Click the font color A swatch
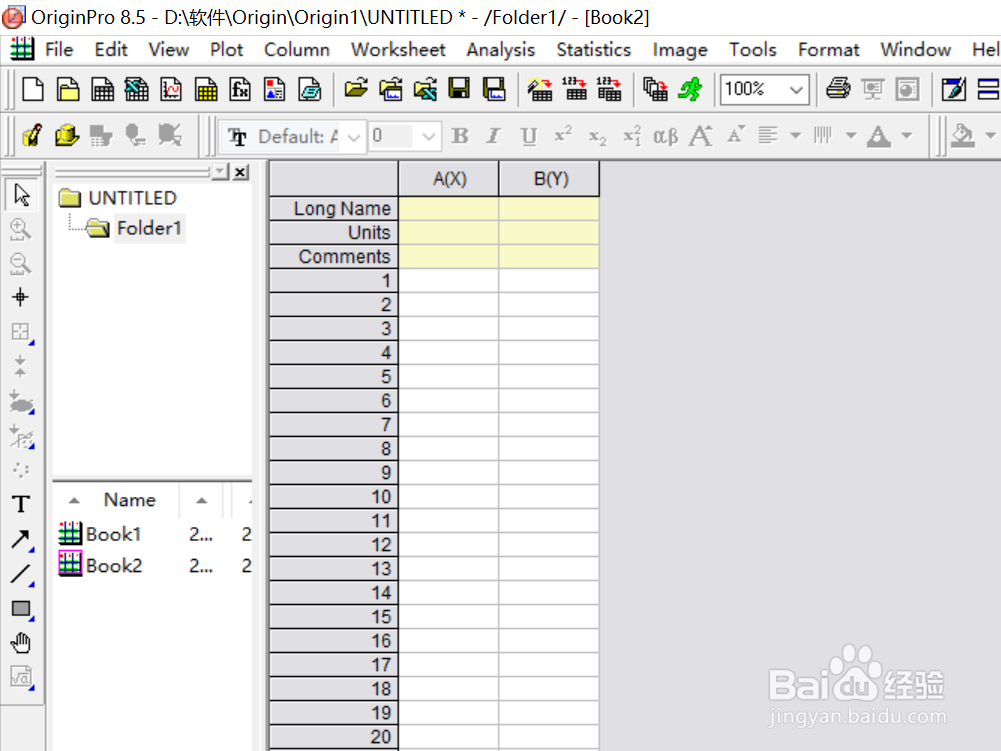 click(879, 135)
